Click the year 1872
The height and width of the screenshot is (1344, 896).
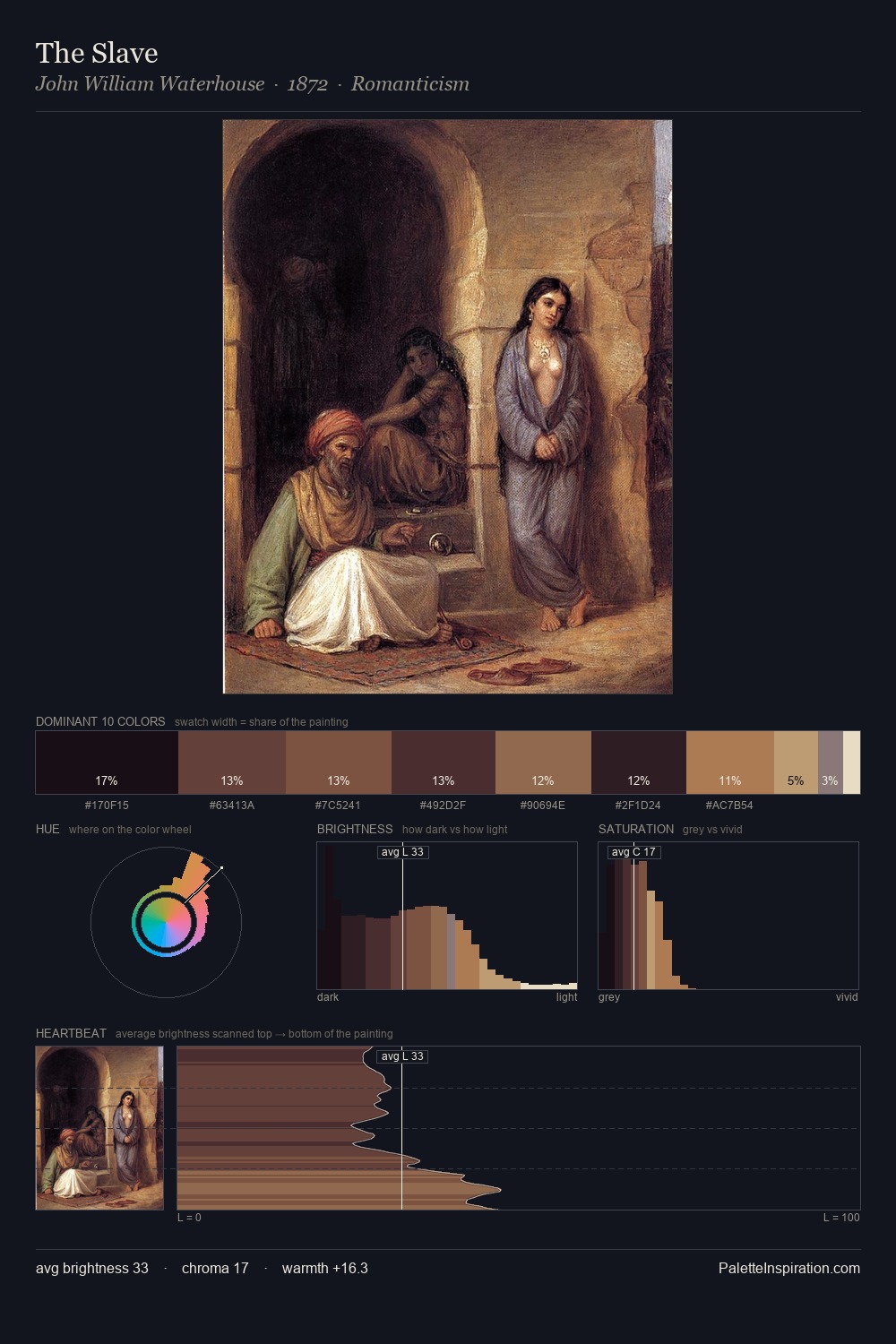307,83
